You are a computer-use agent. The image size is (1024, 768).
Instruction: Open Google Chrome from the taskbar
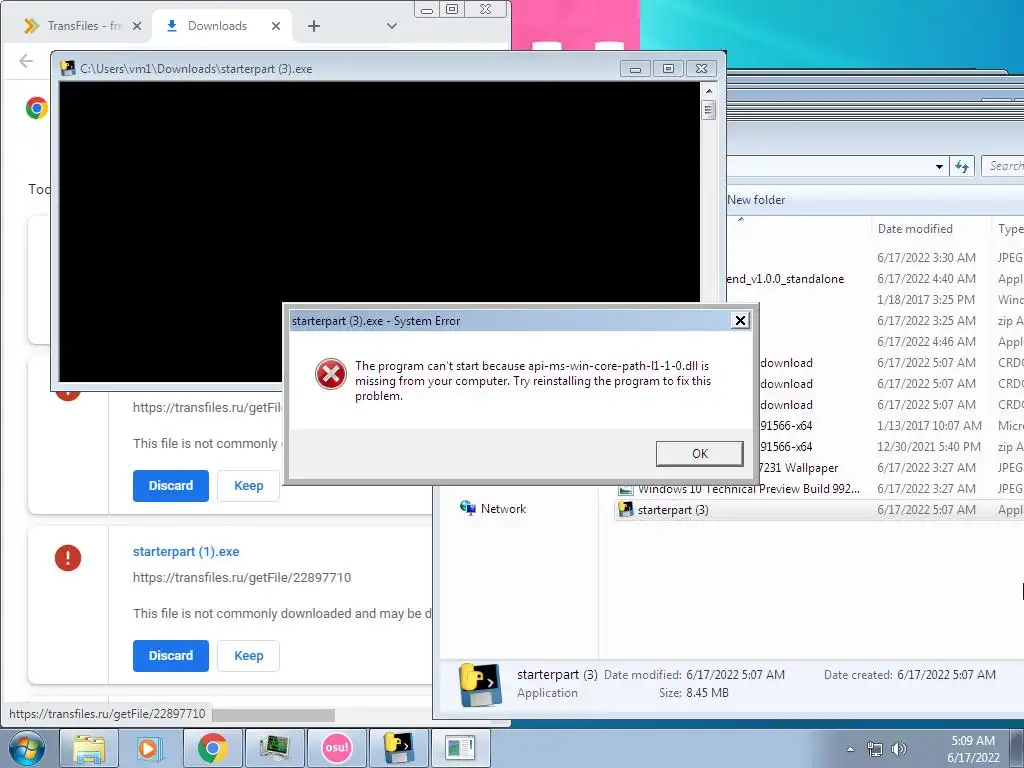click(213, 748)
